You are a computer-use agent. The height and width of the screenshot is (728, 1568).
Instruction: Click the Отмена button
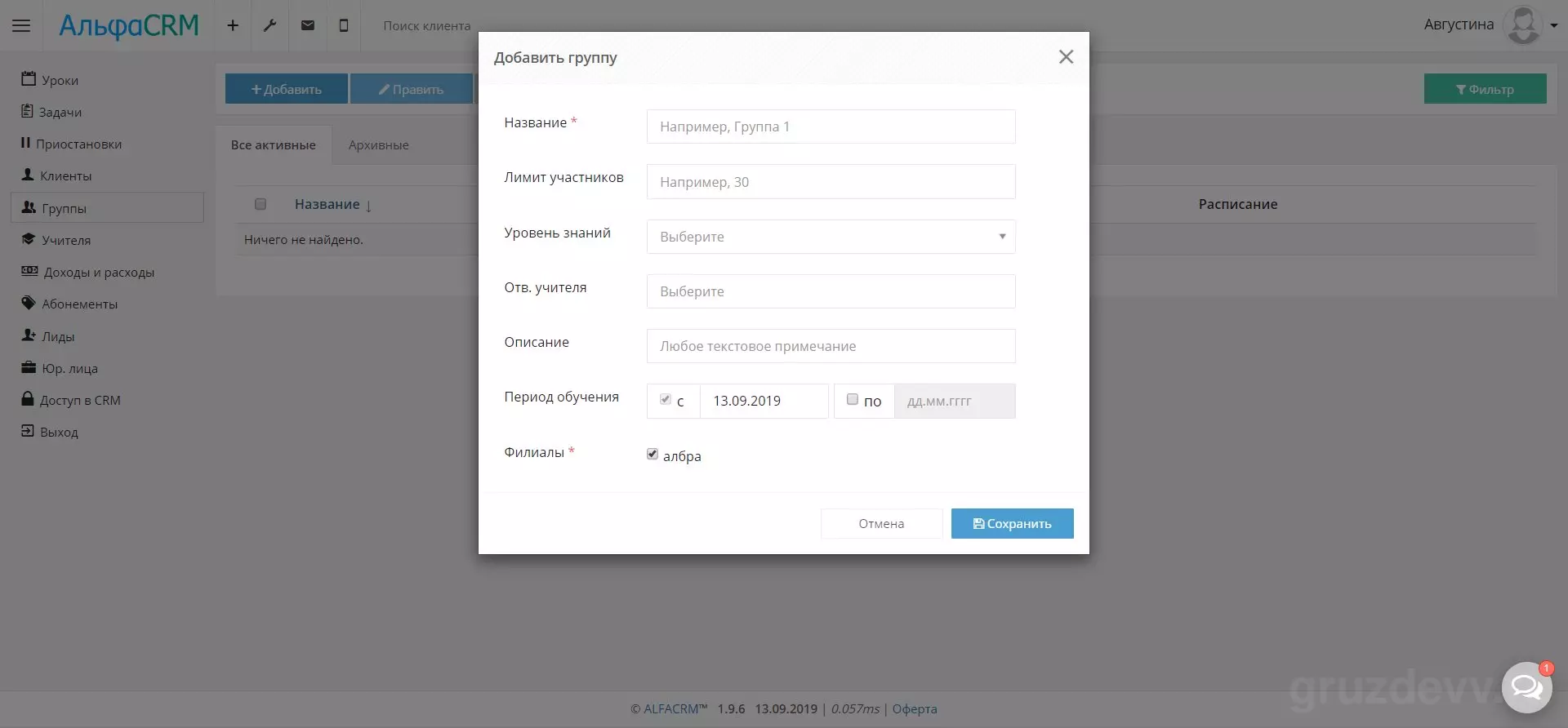tap(881, 523)
